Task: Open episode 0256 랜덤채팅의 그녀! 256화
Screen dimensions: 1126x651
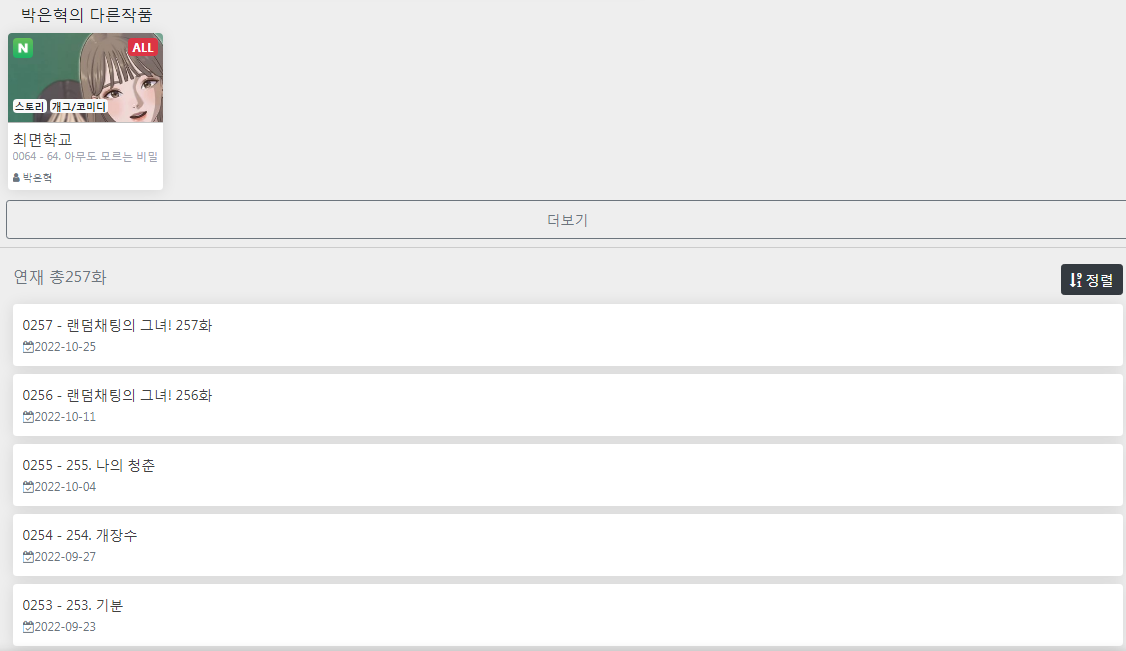Action: coord(567,405)
